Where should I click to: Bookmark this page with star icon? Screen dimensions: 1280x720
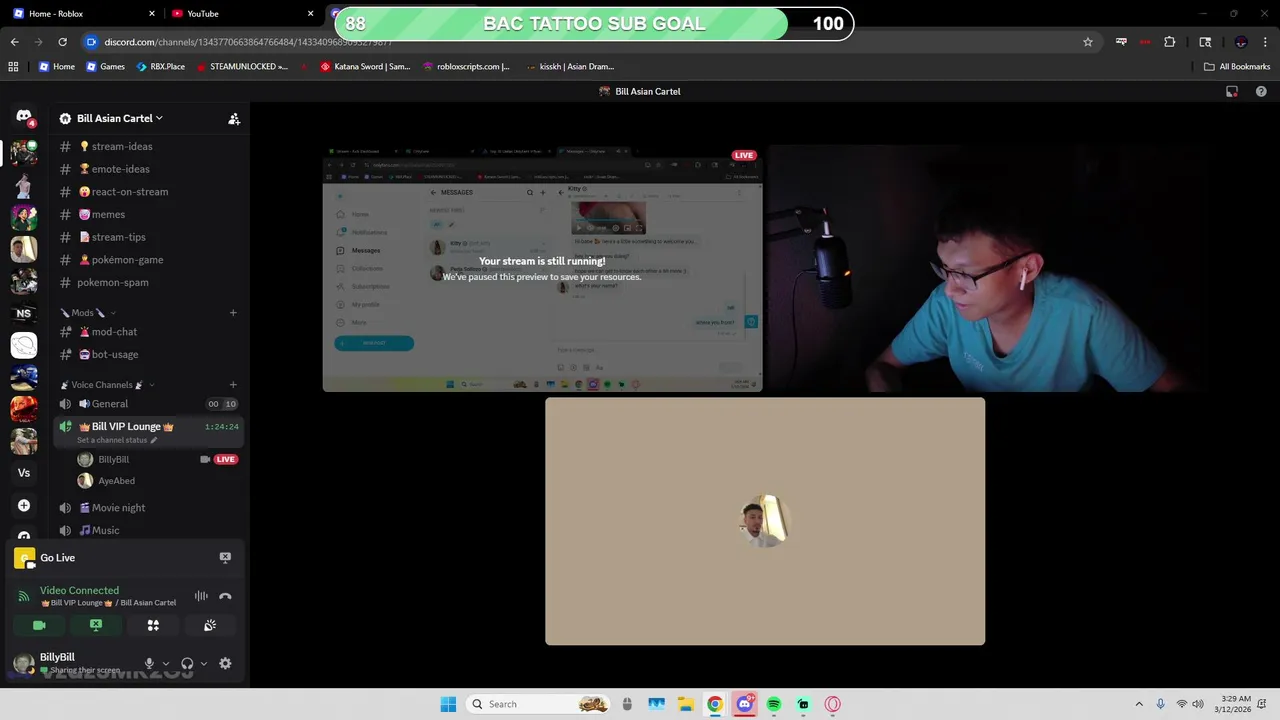coord(1088,42)
